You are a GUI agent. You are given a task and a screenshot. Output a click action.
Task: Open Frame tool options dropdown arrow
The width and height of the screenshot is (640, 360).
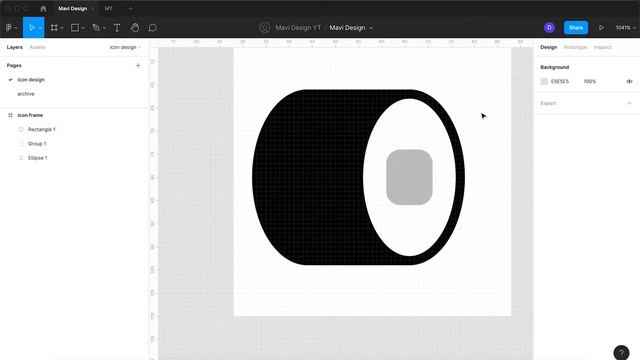click(x=62, y=28)
